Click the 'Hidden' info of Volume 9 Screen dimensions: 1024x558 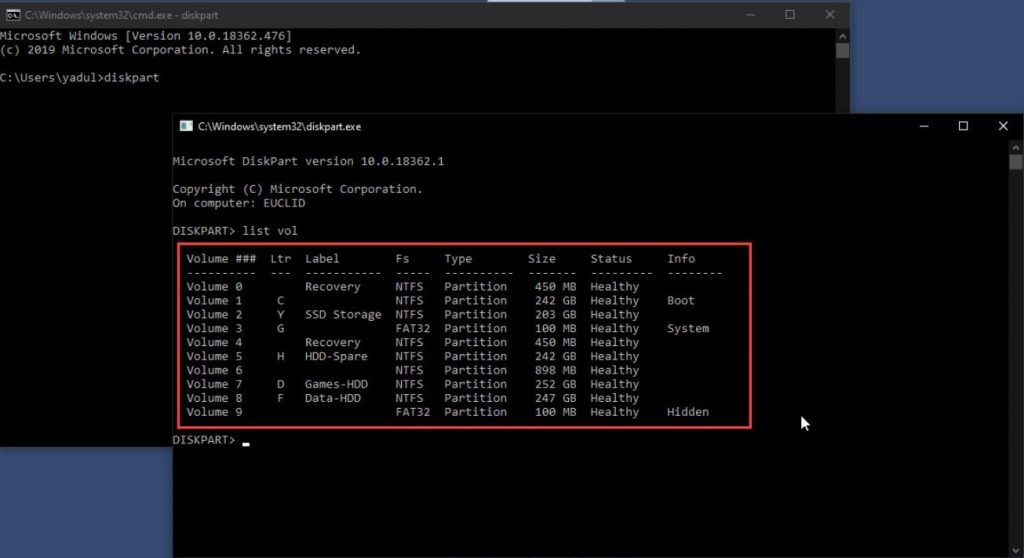click(x=688, y=412)
